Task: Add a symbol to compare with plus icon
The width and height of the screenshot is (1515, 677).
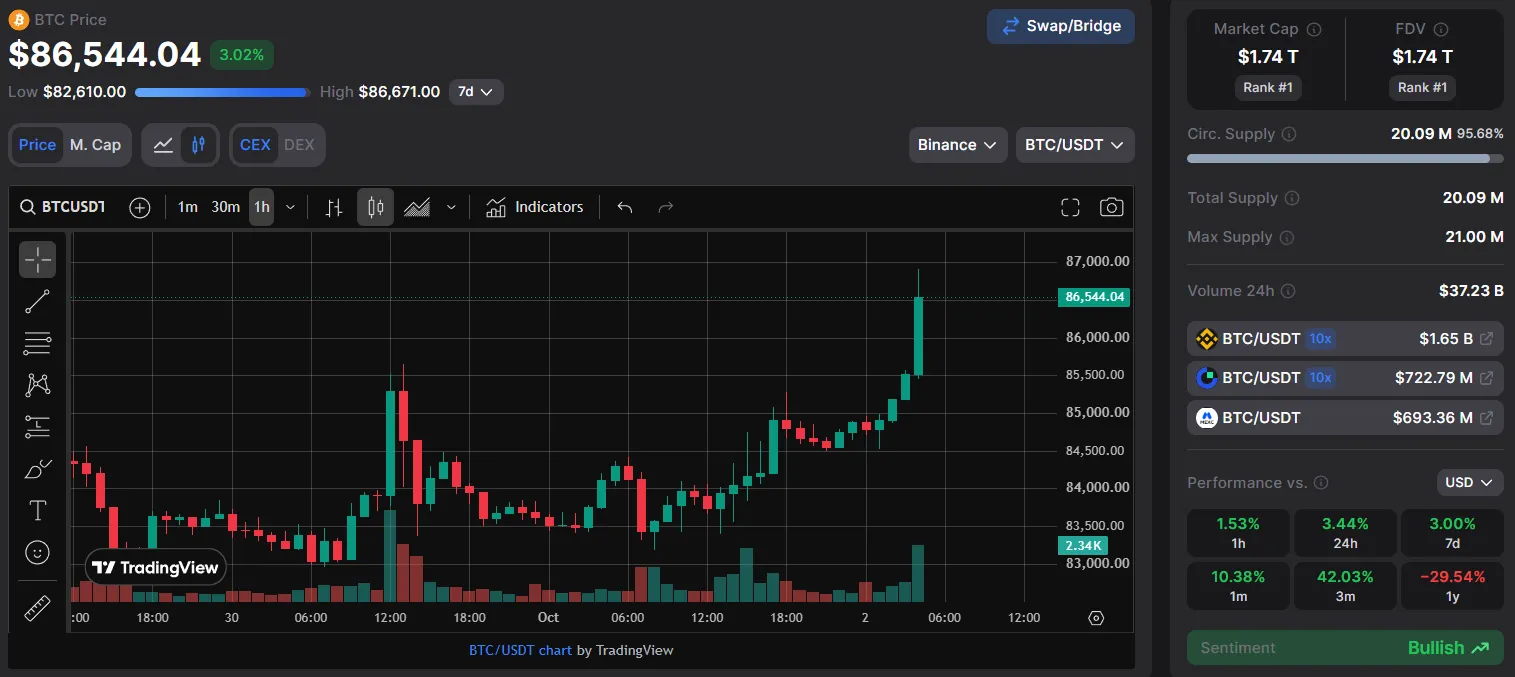Action: pos(140,207)
